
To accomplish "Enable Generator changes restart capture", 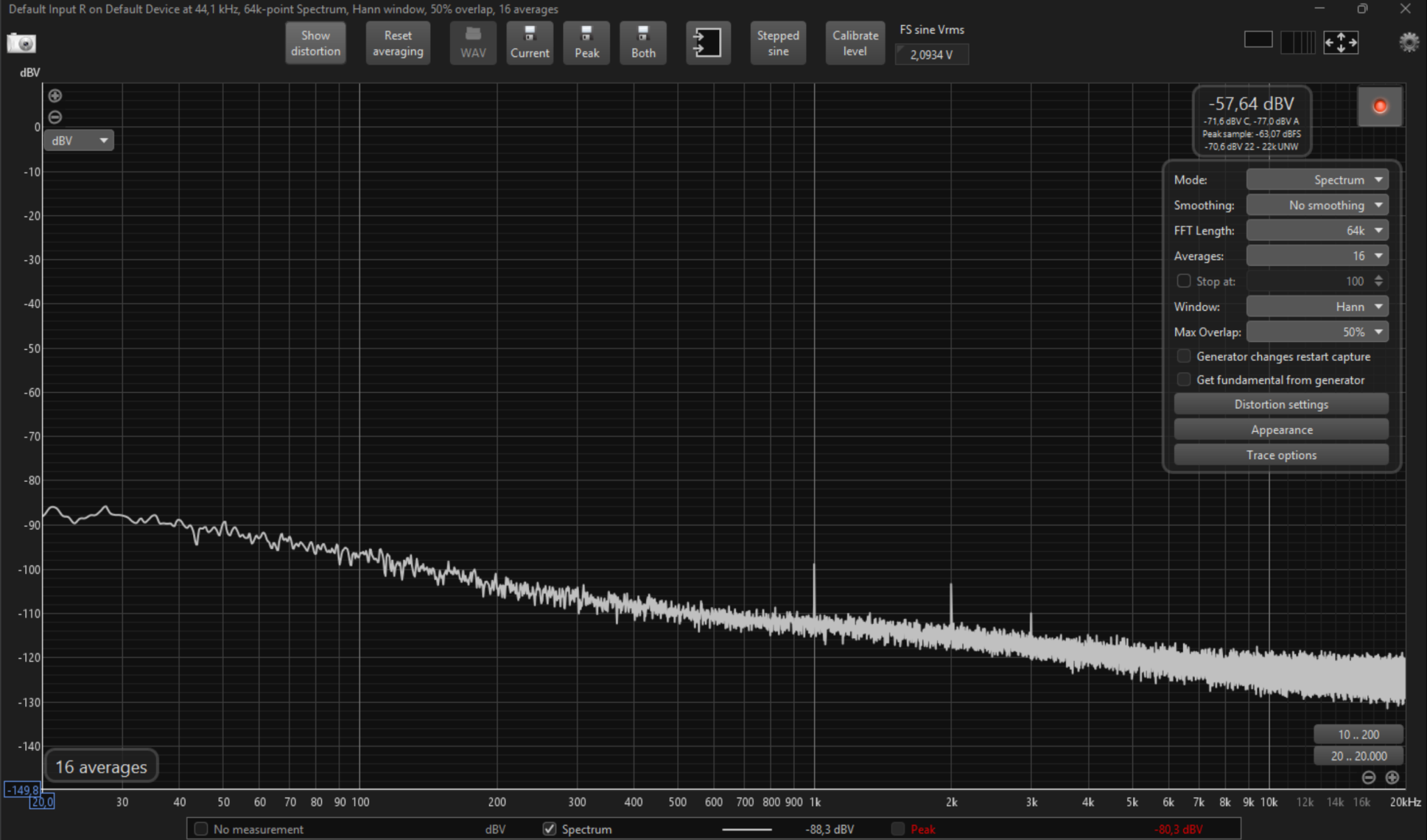I will tap(1184, 356).
